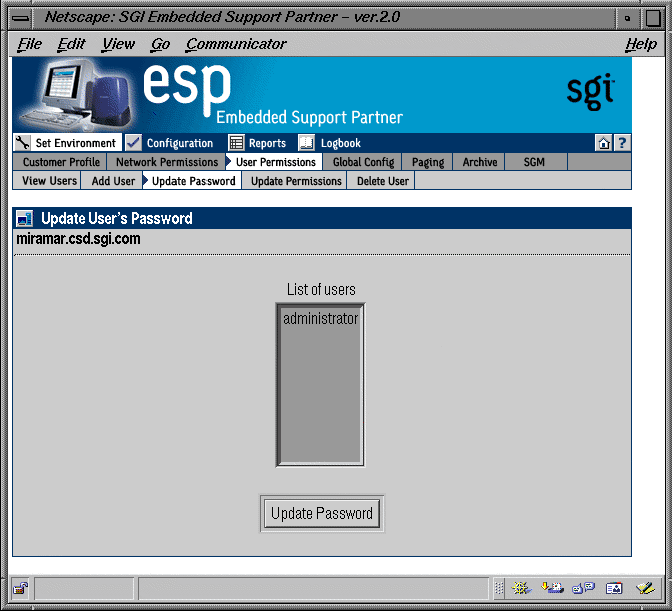Click the Set Environment wrench icon
The width and height of the screenshot is (672, 611).
coord(22,142)
